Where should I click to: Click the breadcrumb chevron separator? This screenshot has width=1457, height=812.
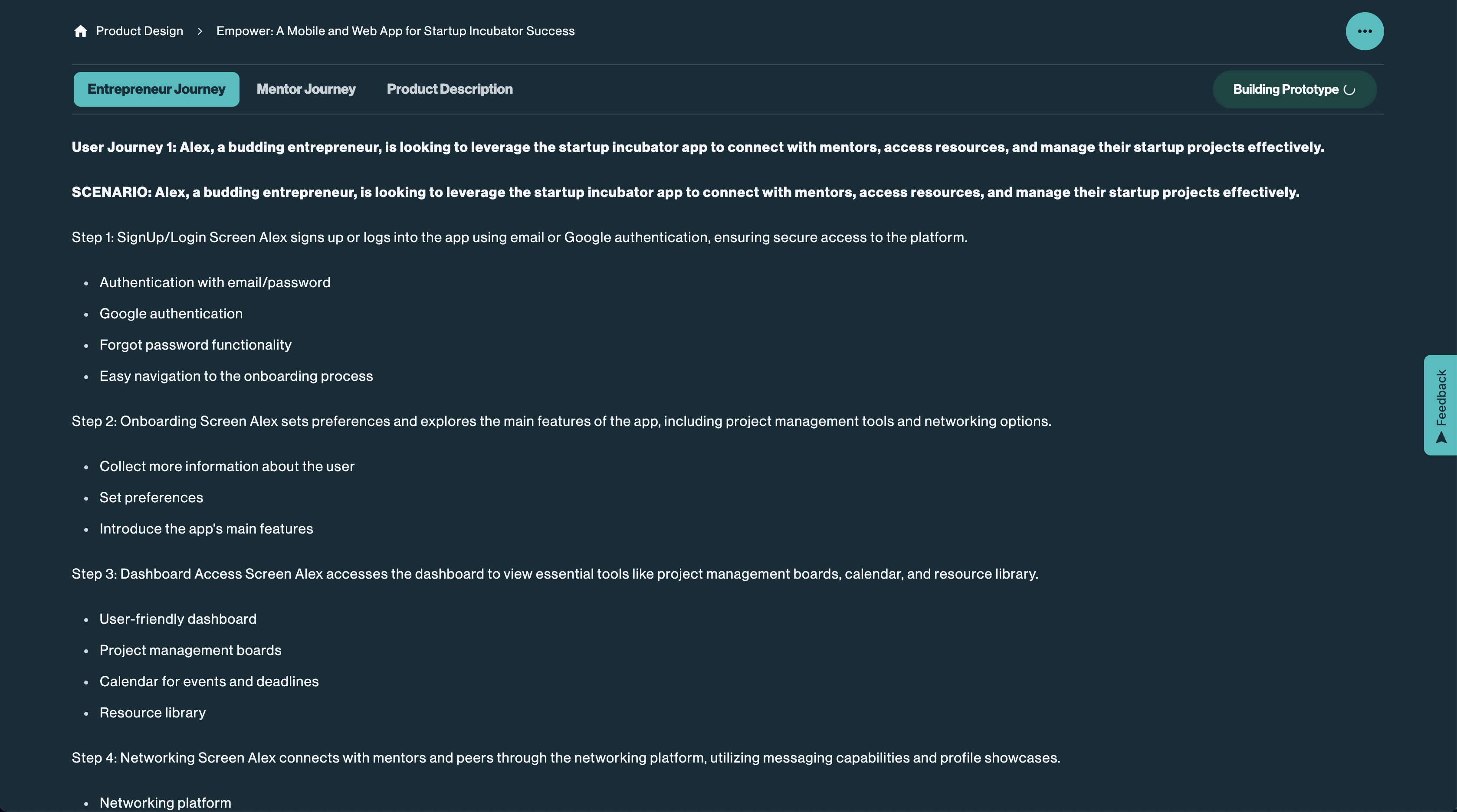point(200,31)
